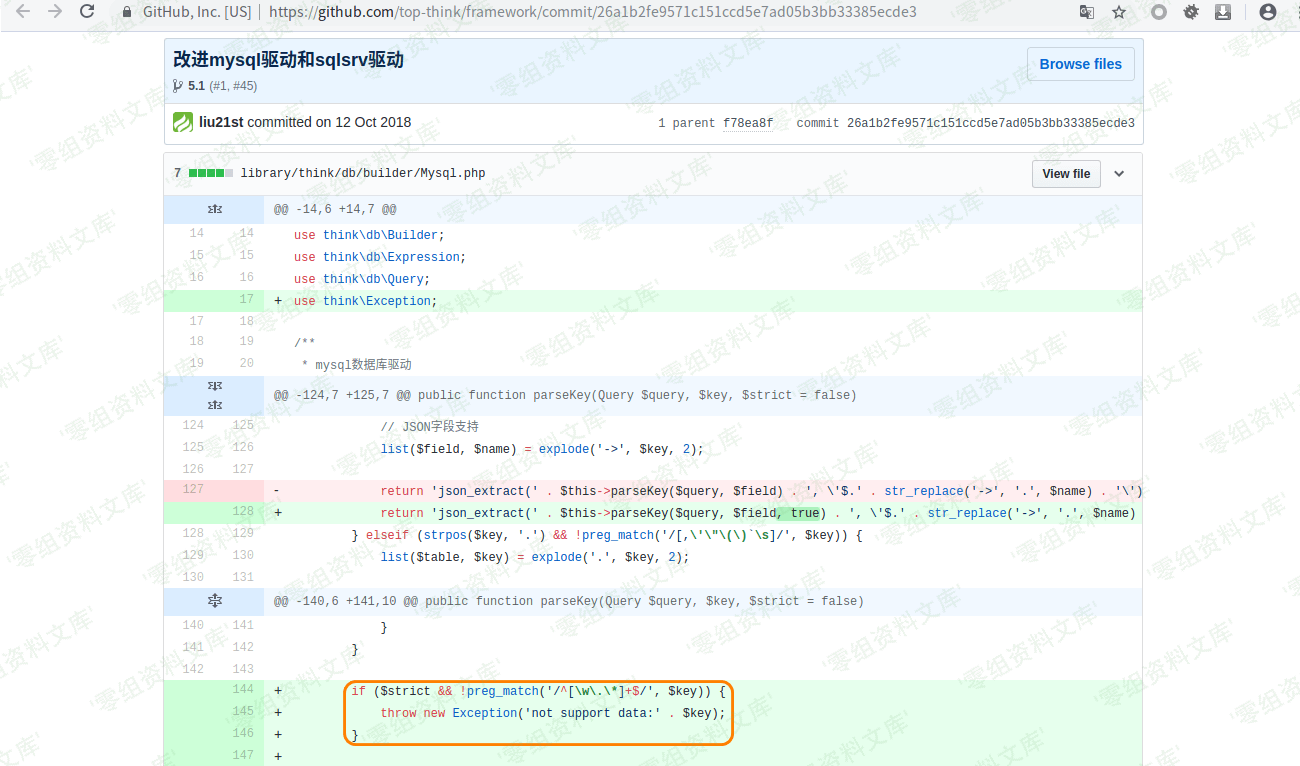Click the Browse files button

1080,64
